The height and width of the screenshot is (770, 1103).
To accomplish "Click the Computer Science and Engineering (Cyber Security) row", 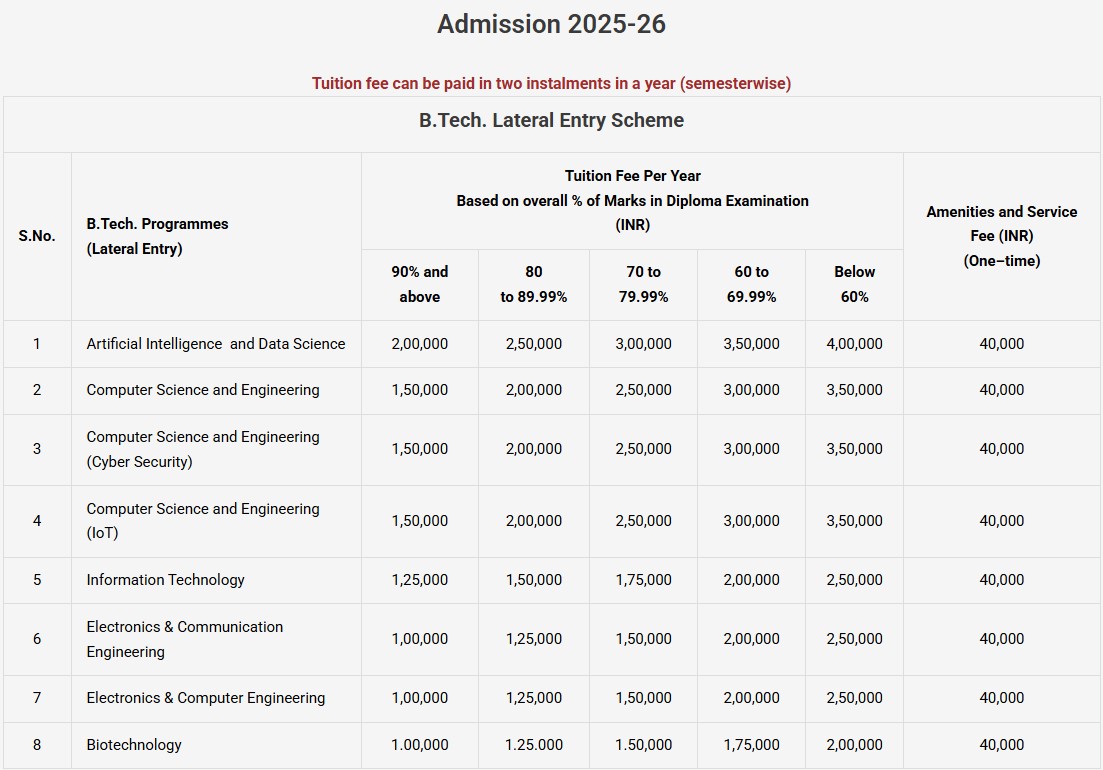I will (203, 449).
